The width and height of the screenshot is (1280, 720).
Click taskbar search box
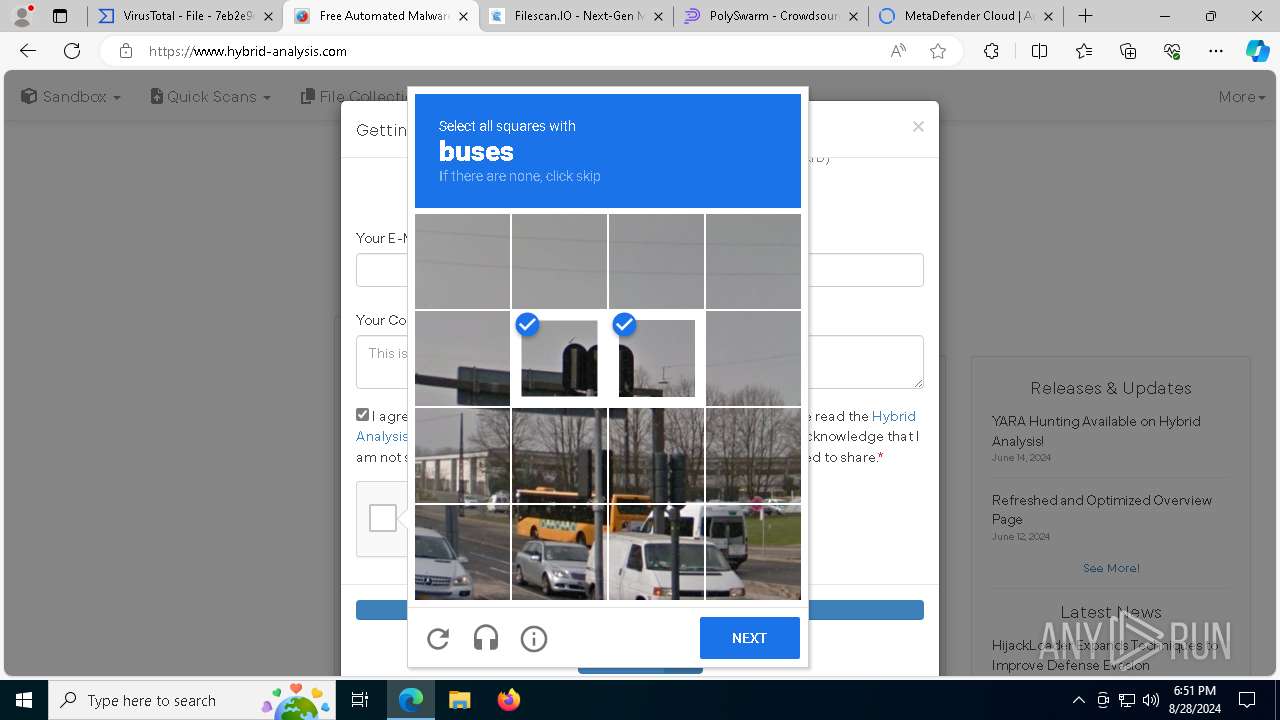(194, 700)
